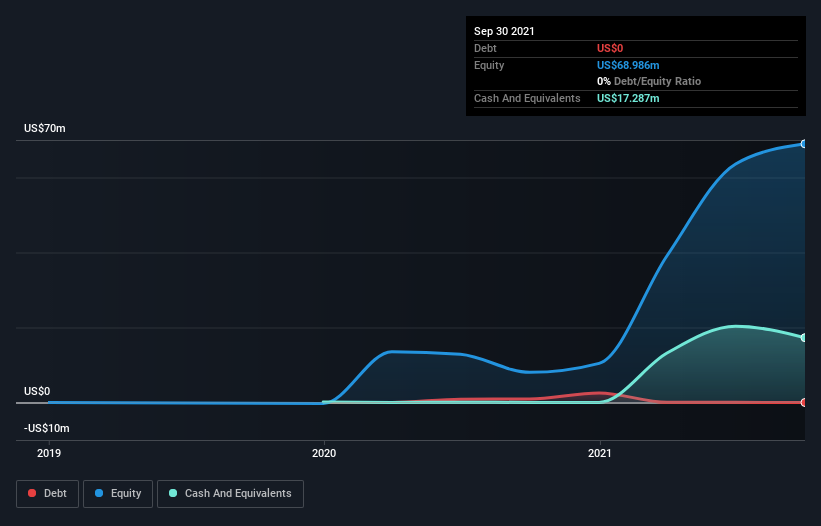This screenshot has width=821, height=526.
Task: Click Cash And Equivalents label in tooltip
Action: tap(527, 98)
